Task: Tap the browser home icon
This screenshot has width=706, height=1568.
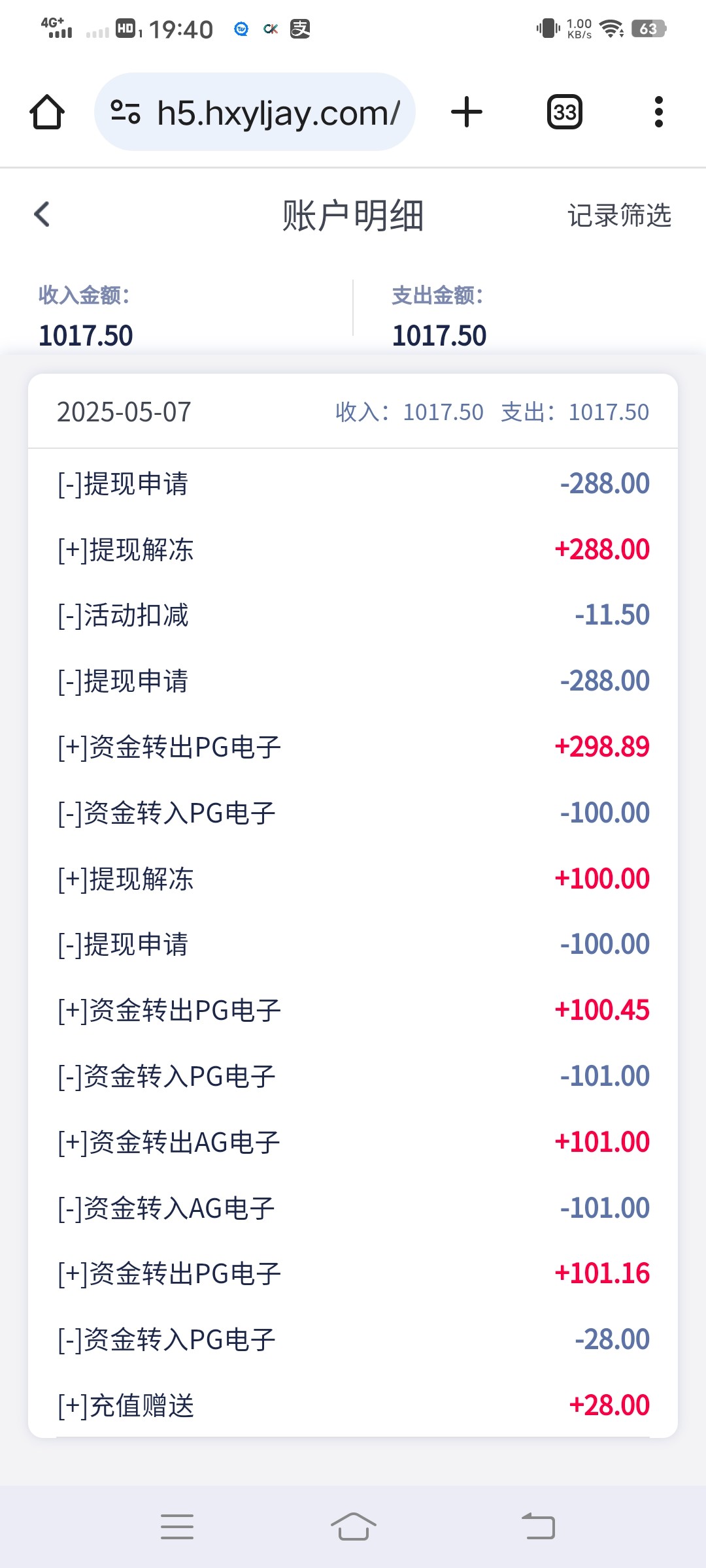Action: pyautogui.click(x=47, y=112)
